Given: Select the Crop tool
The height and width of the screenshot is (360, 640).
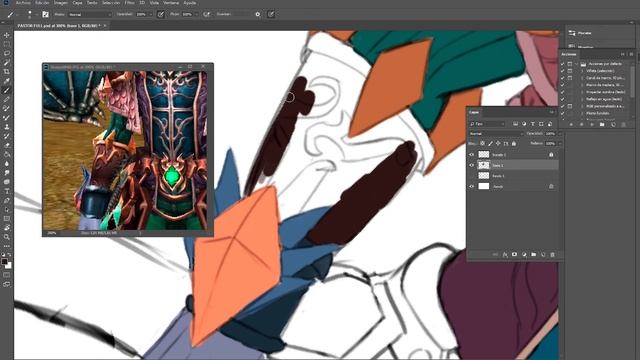Looking at the screenshot, I should click(x=7, y=72).
